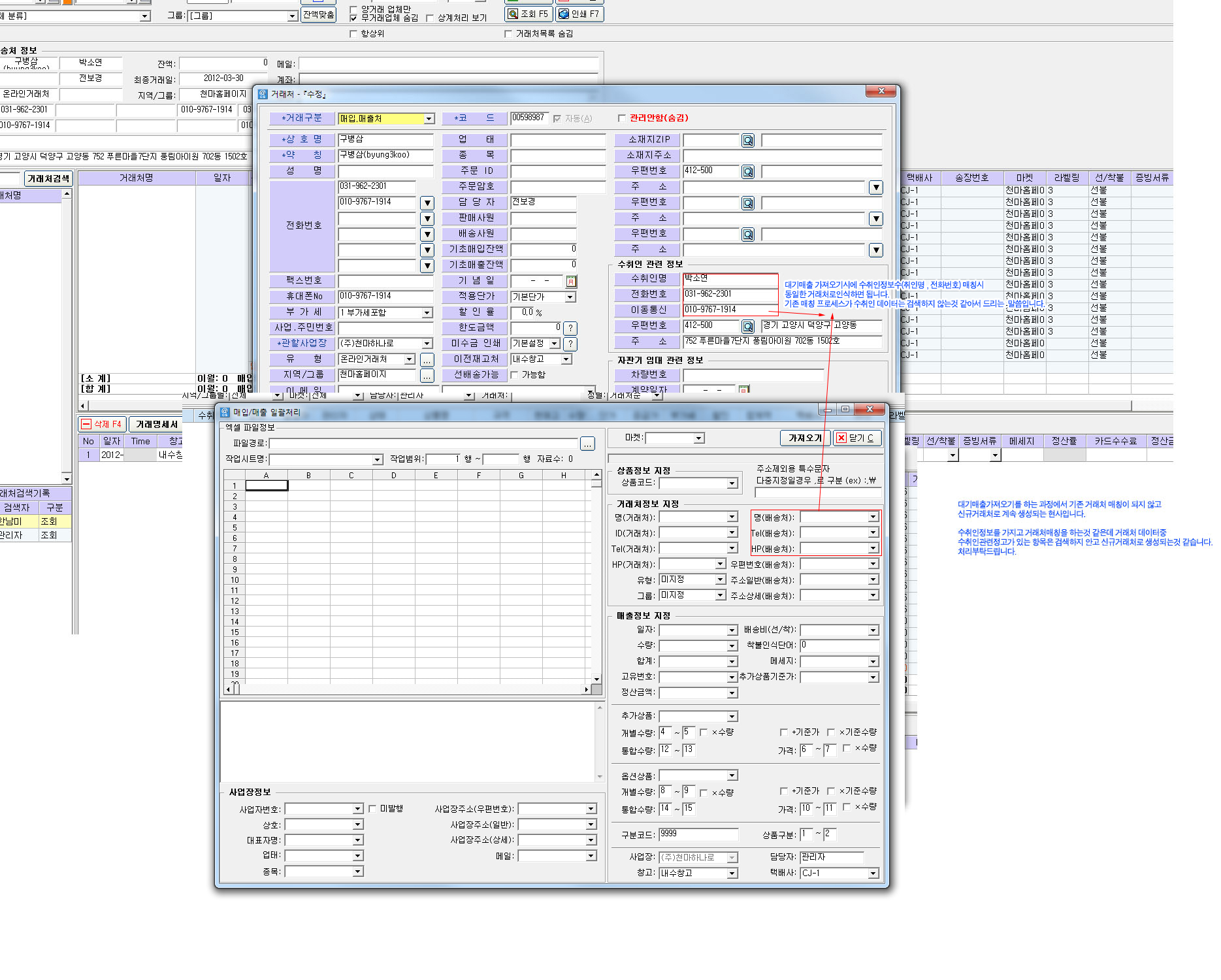Open 택배사 CJ-1 dropdown
The height and width of the screenshot is (980, 1221).
(x=873, y=874)
